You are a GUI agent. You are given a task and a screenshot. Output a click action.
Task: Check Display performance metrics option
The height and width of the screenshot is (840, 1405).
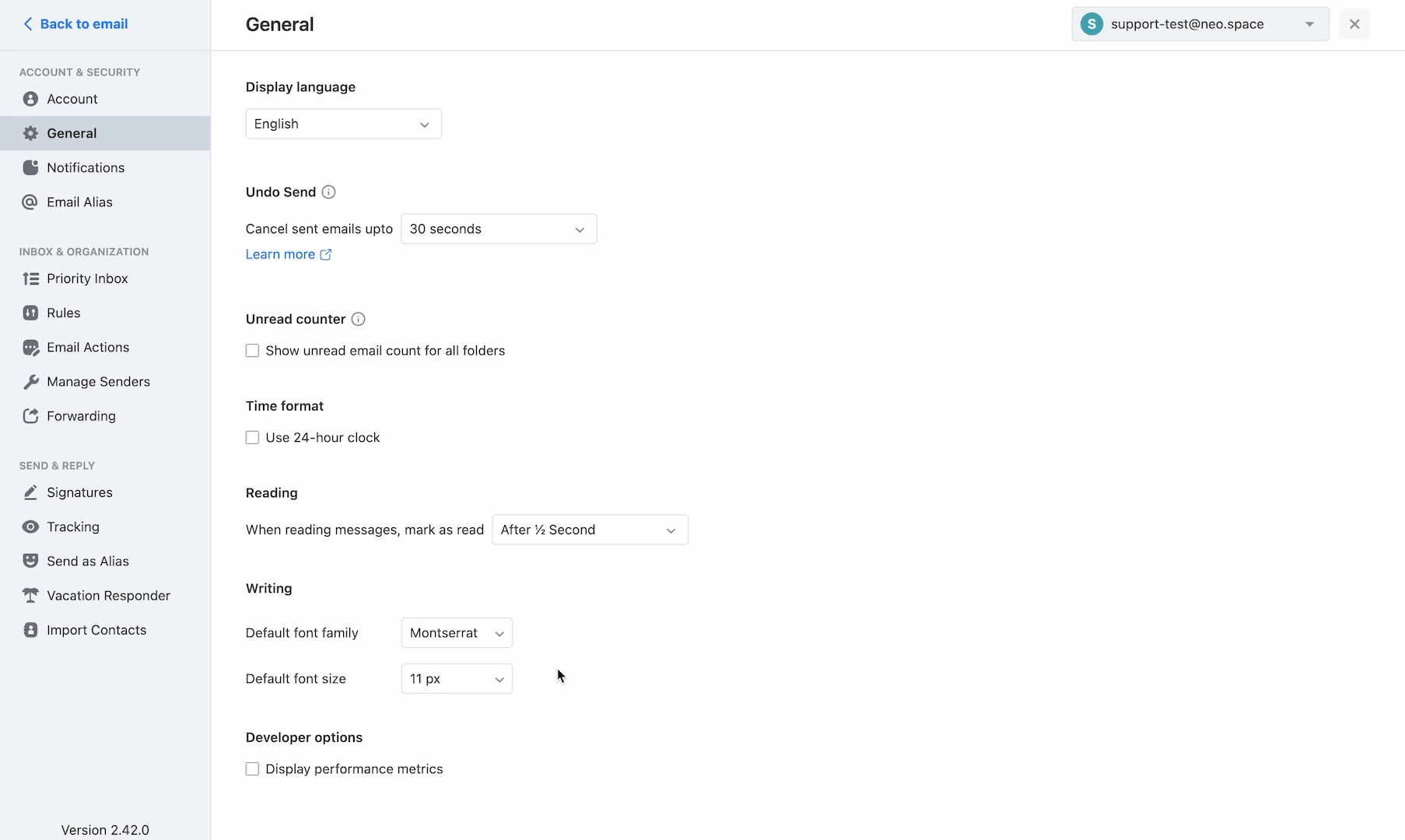252,769
